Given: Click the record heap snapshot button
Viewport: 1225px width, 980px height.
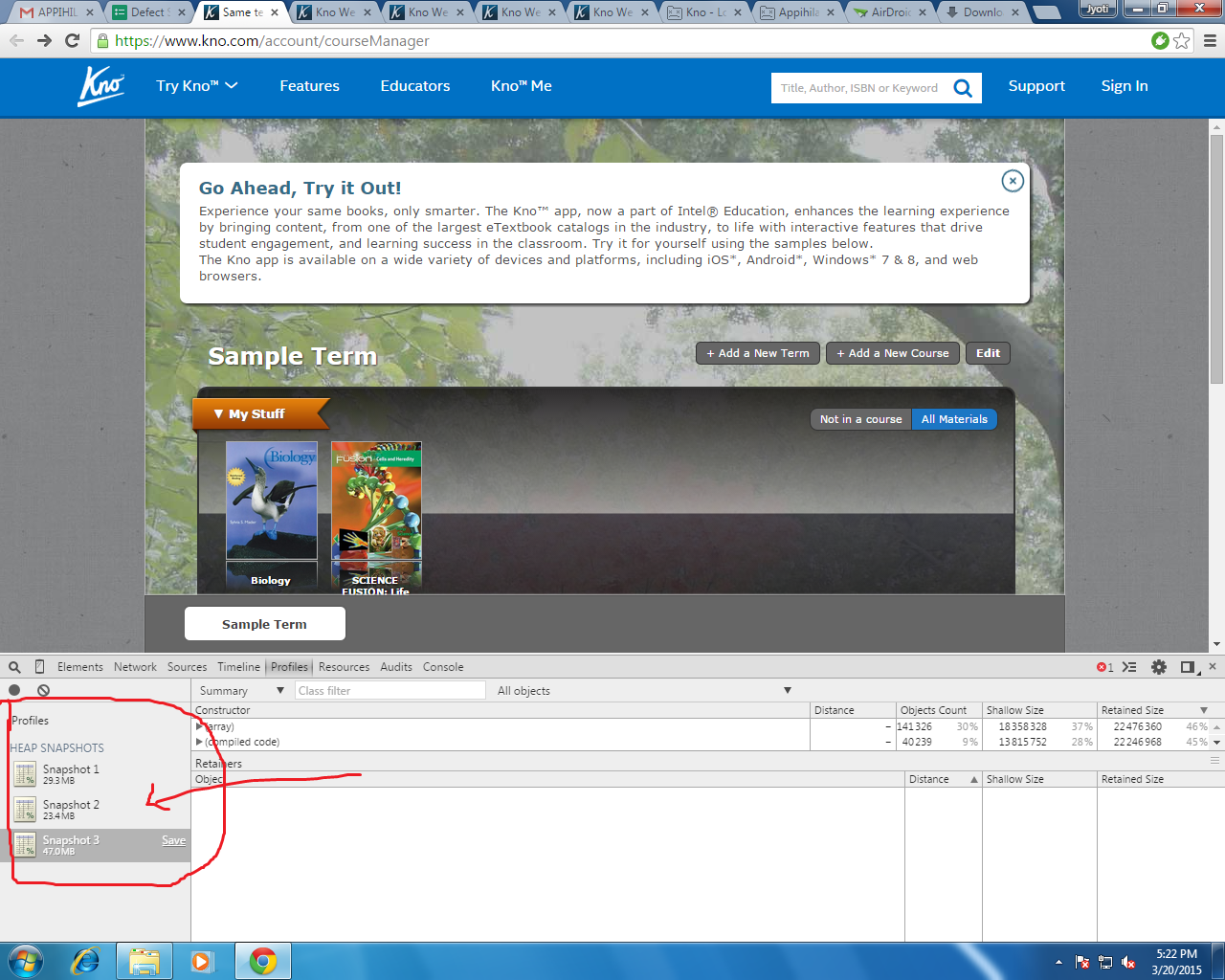Looking at the screenshot, I should click(14, 690).
